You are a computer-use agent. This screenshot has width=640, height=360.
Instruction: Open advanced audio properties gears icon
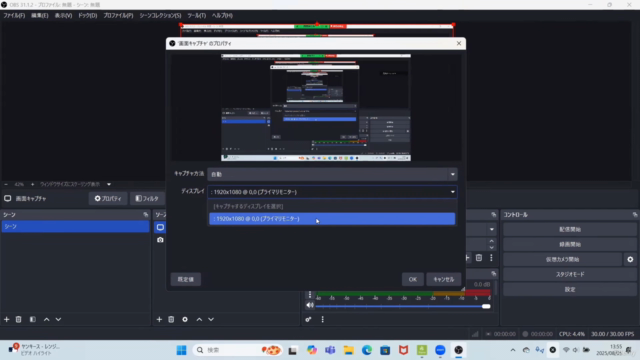[308, 319]
